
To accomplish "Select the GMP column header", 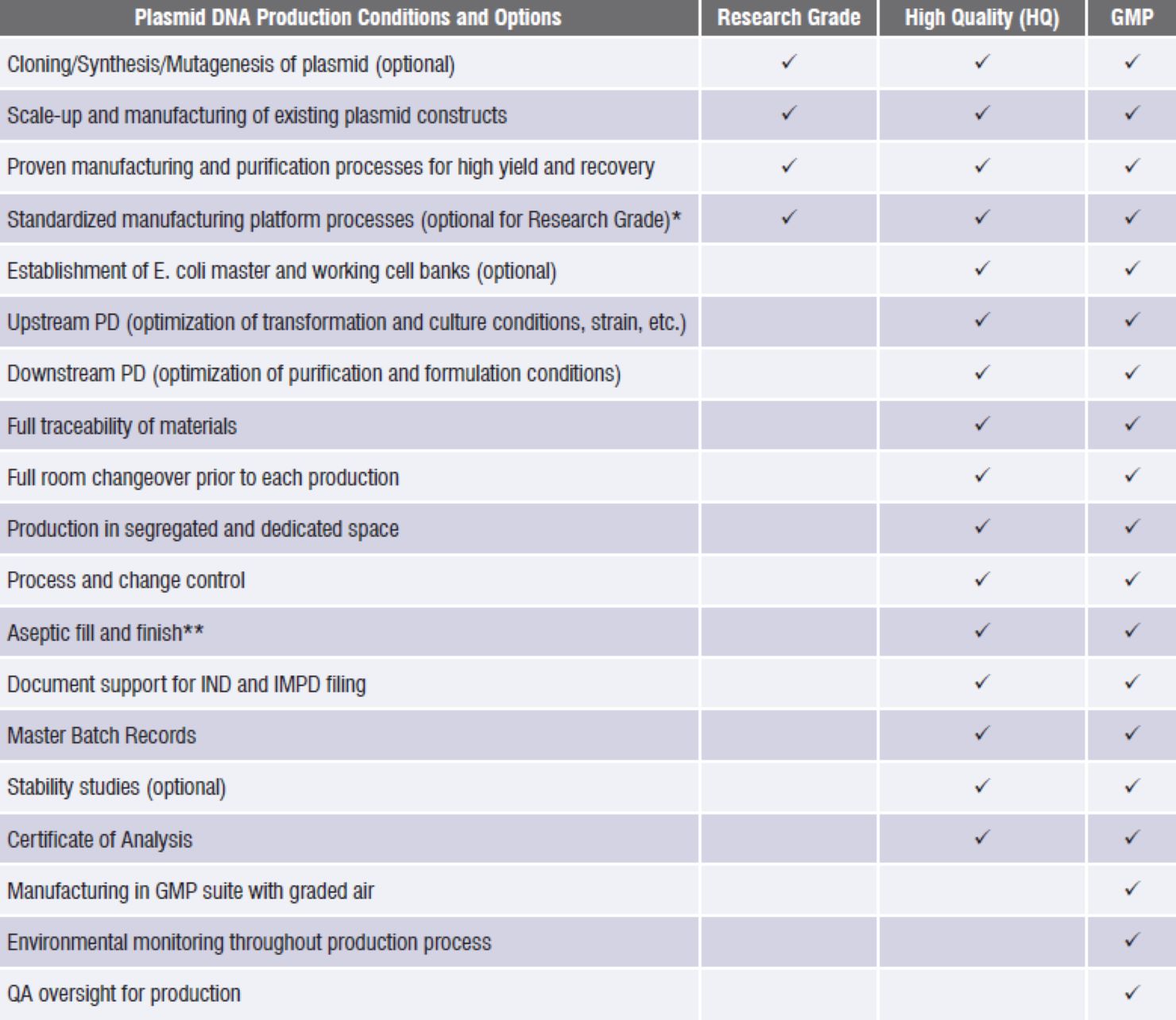I will 1132,17.
